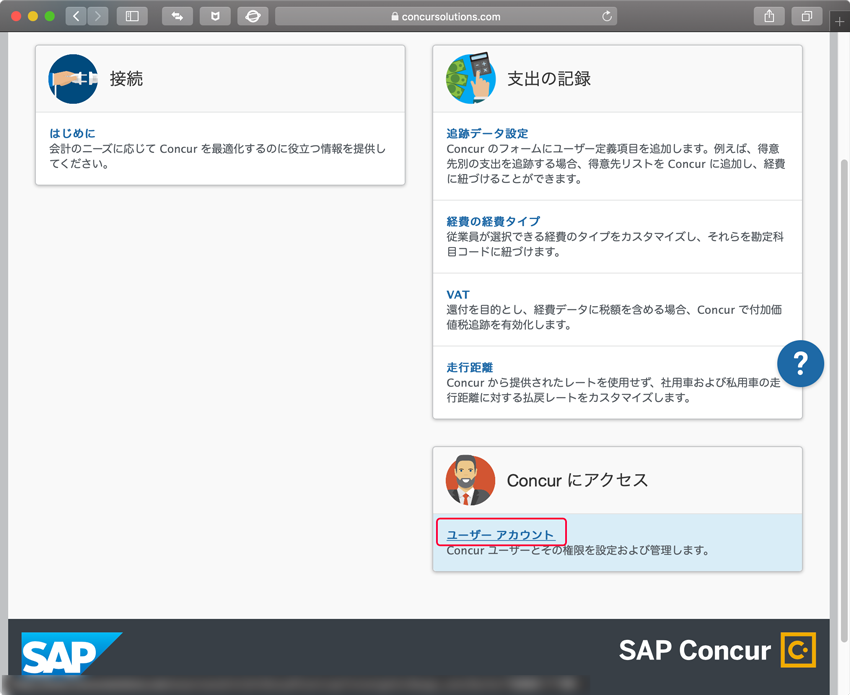
Task: Open the Share menu icon
Action: click(x=769, y=16)
